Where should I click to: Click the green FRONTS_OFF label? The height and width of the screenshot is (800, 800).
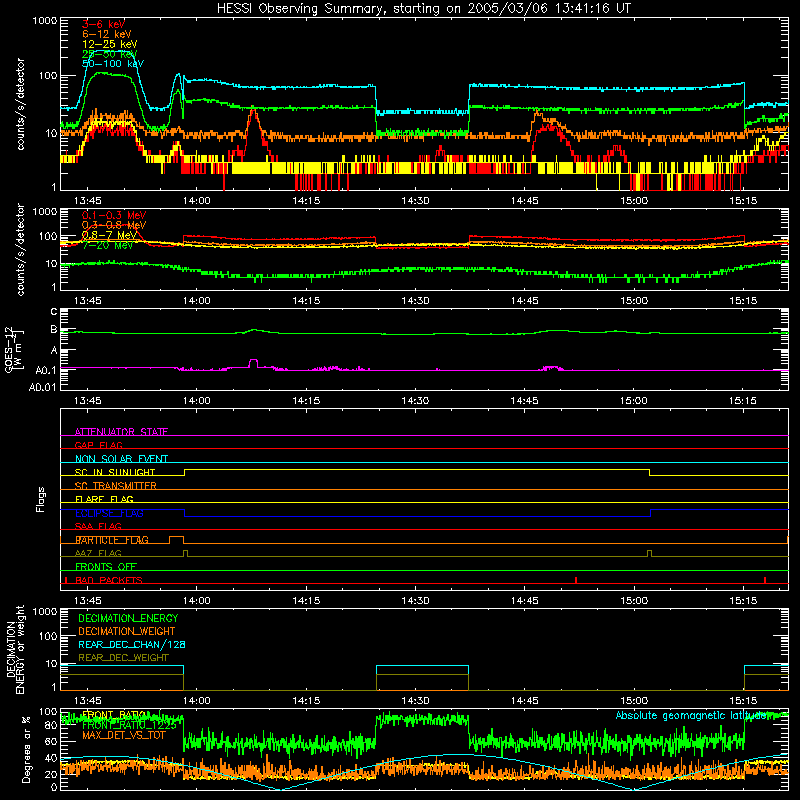(x=106, y=567)
